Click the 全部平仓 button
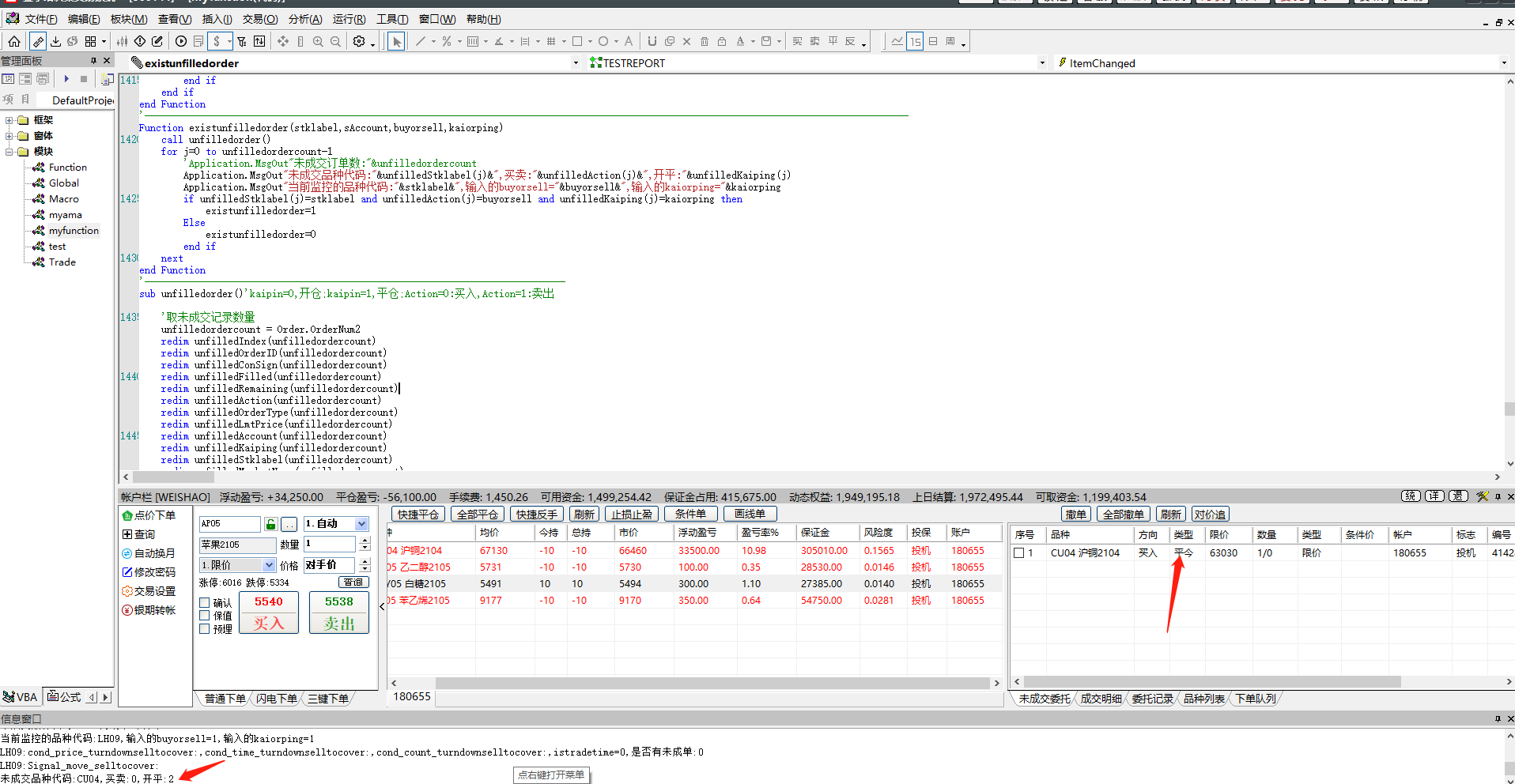The width and height of the screenshot is (1515, 784). coord(478,514)
